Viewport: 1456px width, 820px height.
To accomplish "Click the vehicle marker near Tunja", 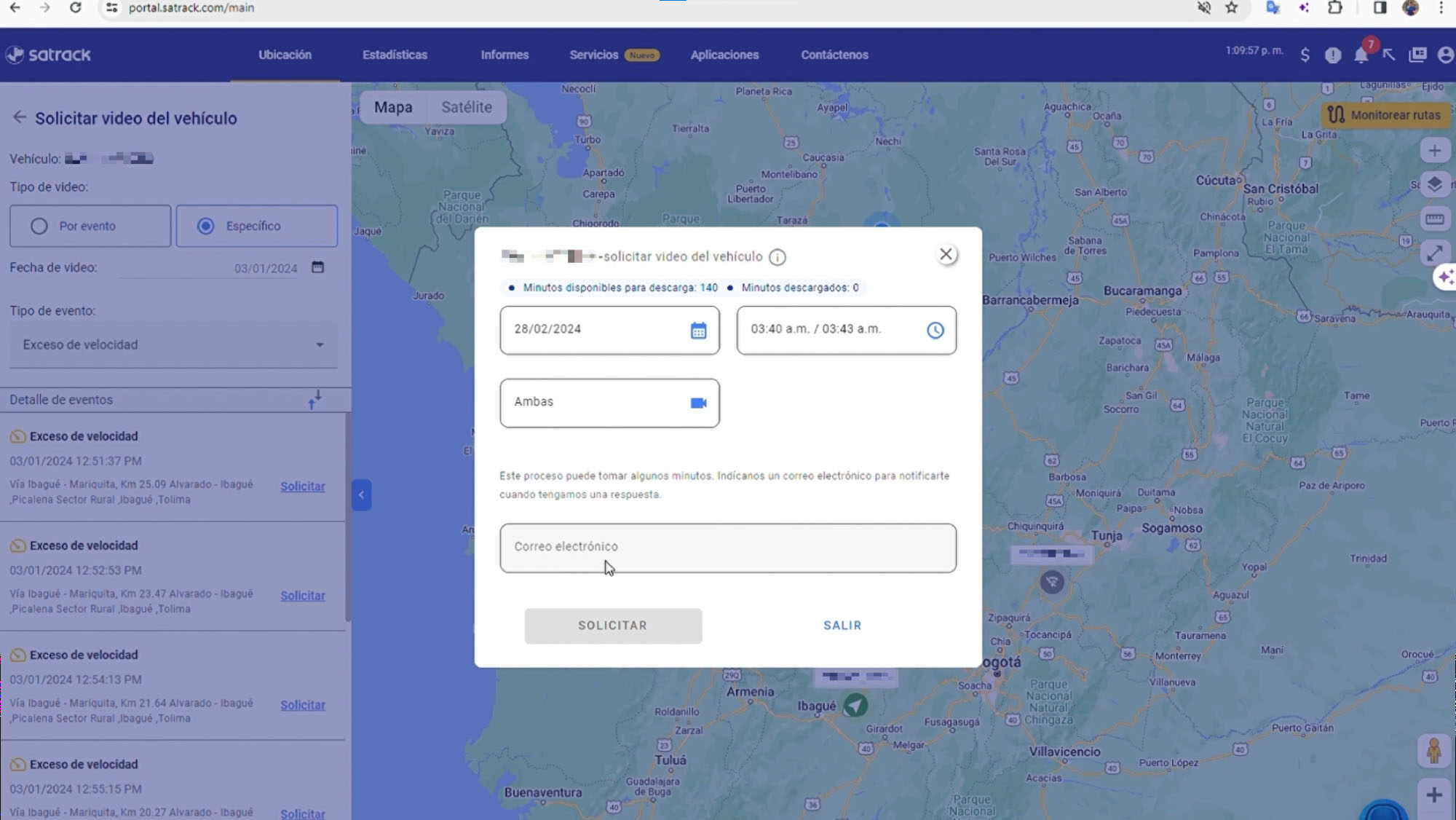I will [1051, 581].
